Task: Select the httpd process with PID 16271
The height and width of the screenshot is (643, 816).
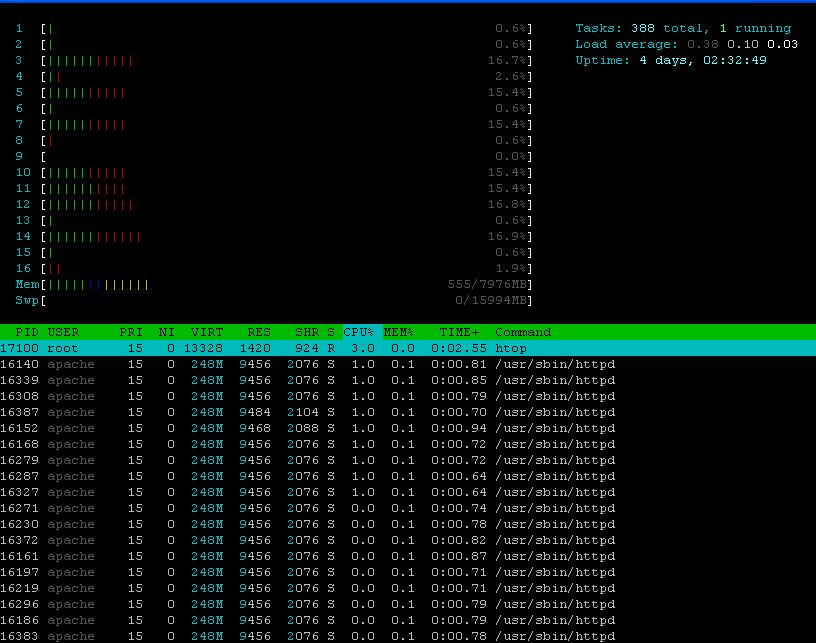Action: (300, 508)
